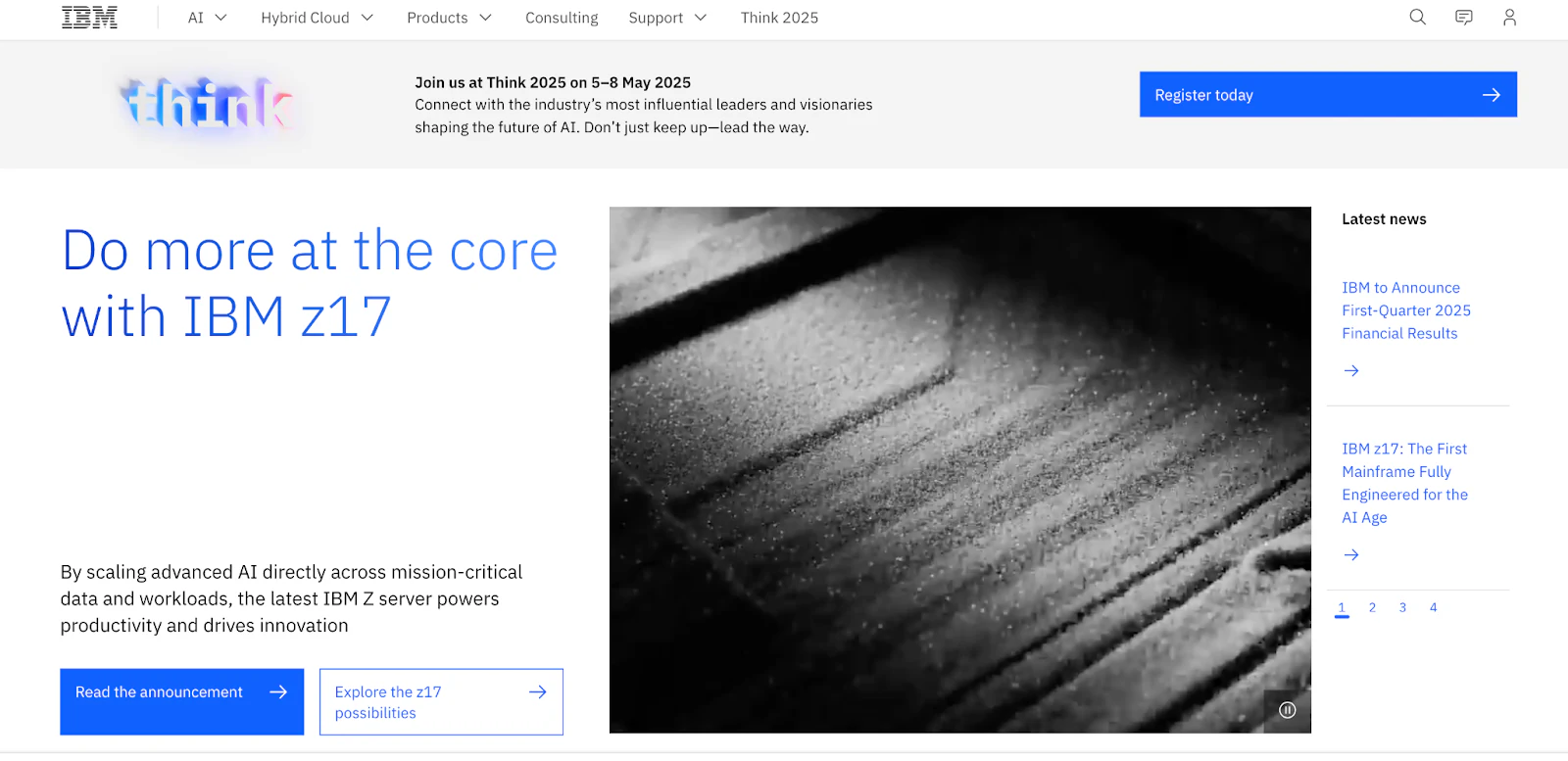Open IBM to Announce First-Quarter 2025 Financial Results
1568x761 pixels.
(x=1406, y=310)
